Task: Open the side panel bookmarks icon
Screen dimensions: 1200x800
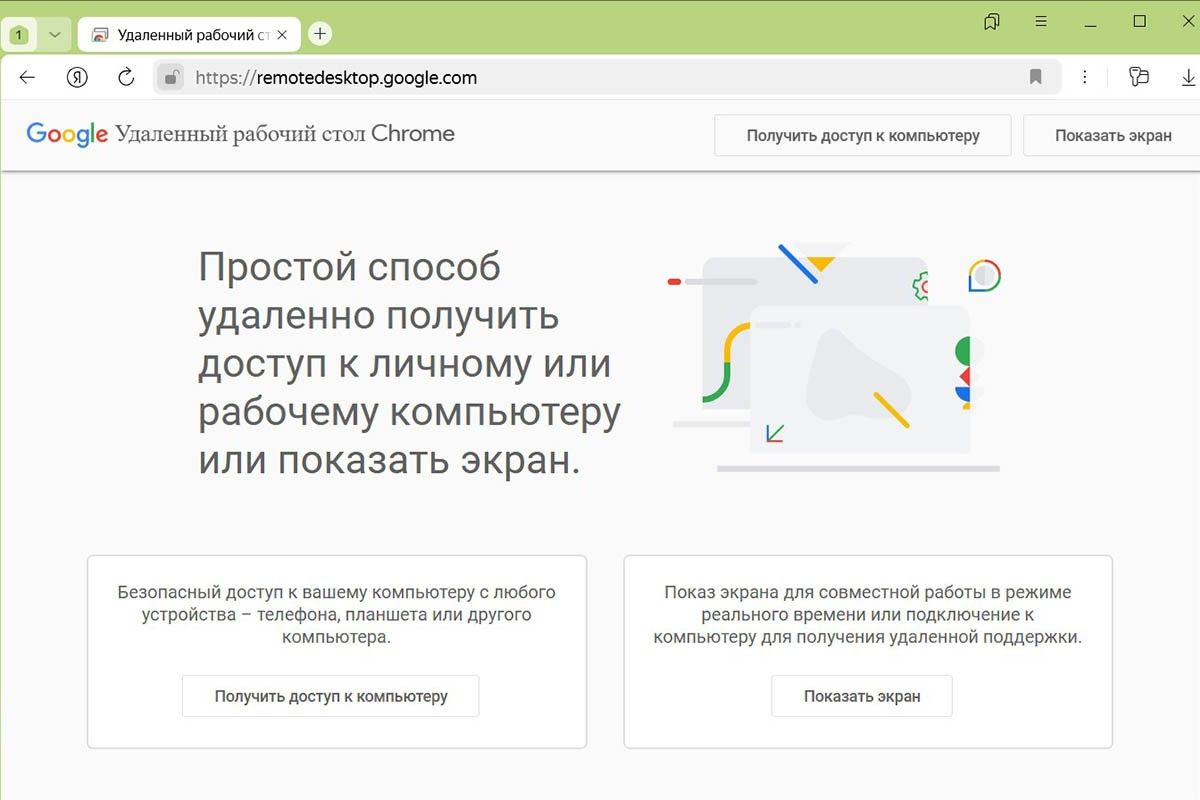Action: coord(991,20)
